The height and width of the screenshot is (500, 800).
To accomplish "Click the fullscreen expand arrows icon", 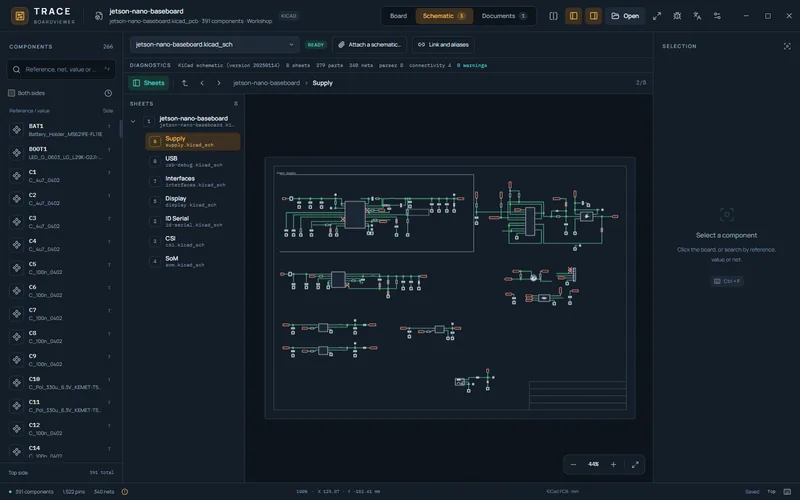I will click(x=657, y=16).
